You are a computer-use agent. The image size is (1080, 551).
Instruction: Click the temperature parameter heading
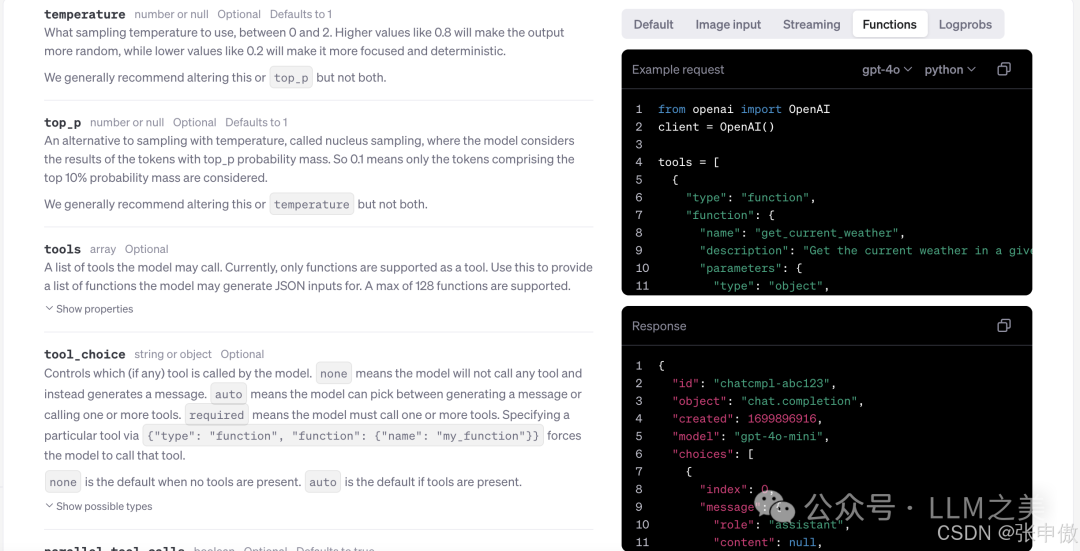pyautogui.click(x=85, y=15)
